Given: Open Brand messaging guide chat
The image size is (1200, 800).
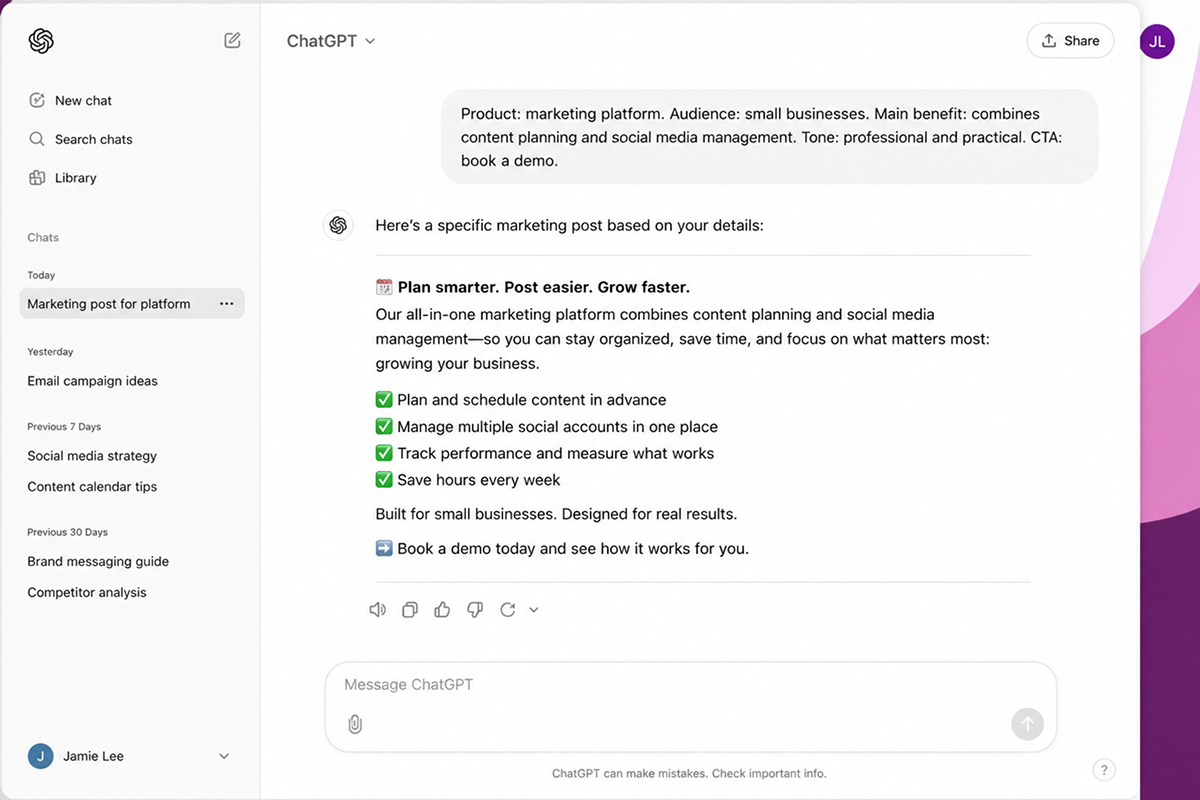Looking at the screenshot, I should pos(98,562).
